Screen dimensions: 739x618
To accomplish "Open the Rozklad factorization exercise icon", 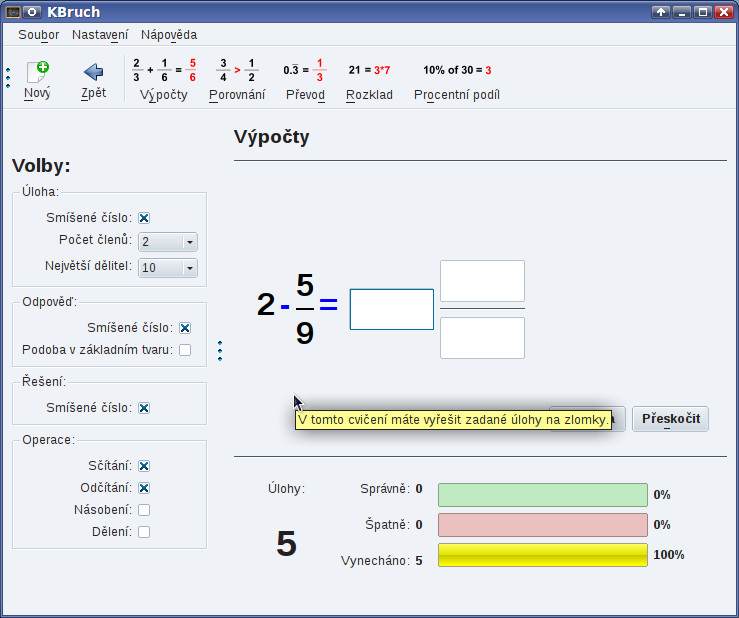I will [369, 70].
